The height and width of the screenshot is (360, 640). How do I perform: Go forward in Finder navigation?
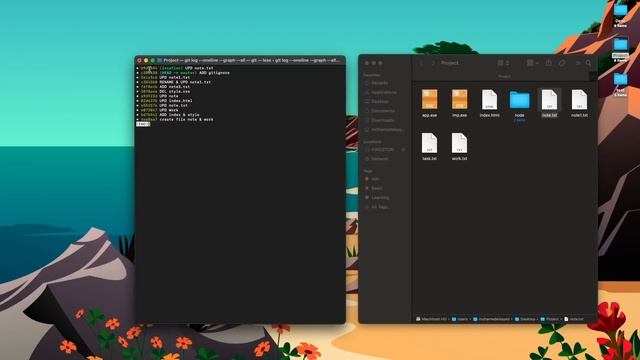click(x=433, y=63)
